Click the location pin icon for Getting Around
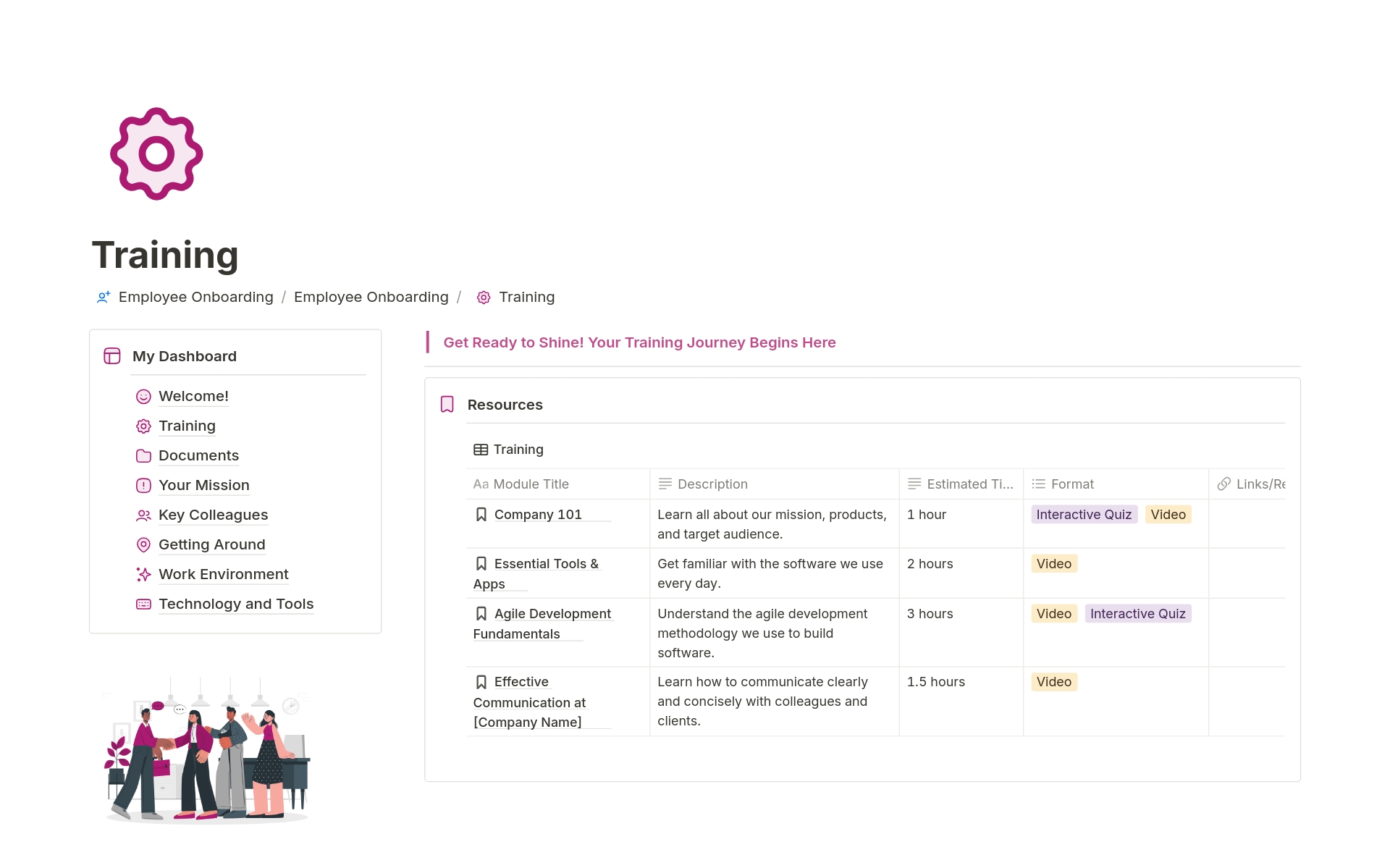This screenshot has height=868, width=1390. point(143,545)
